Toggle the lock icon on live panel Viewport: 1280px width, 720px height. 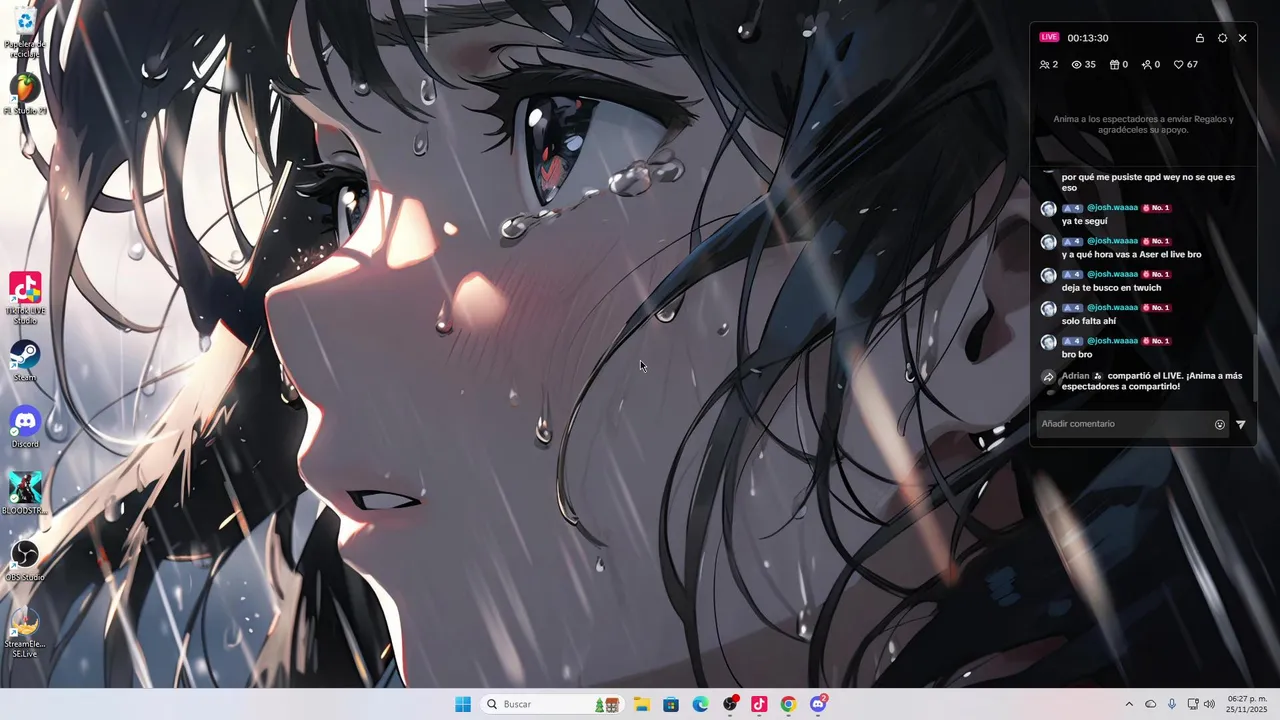pyautogui.click(x=1200, y=38)
